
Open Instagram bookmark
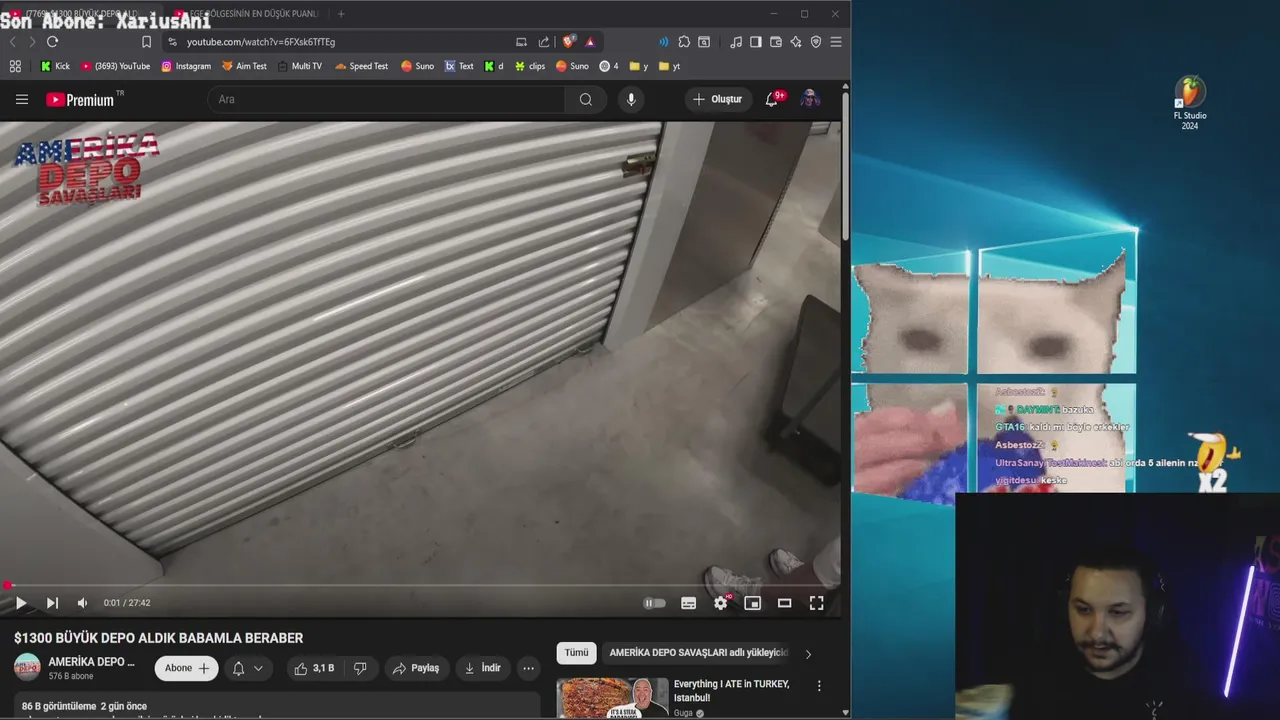coord(186,66)
